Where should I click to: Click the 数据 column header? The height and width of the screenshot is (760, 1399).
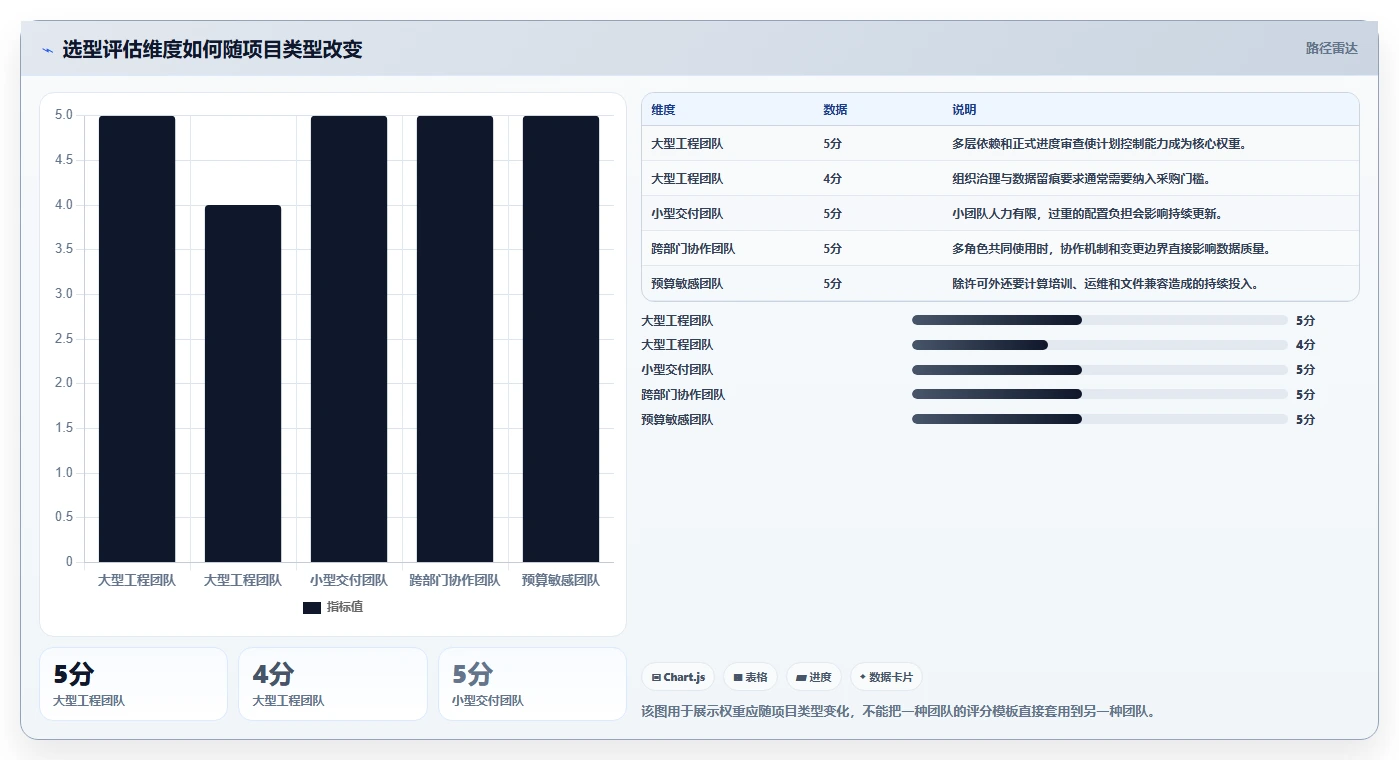[835, 110]
